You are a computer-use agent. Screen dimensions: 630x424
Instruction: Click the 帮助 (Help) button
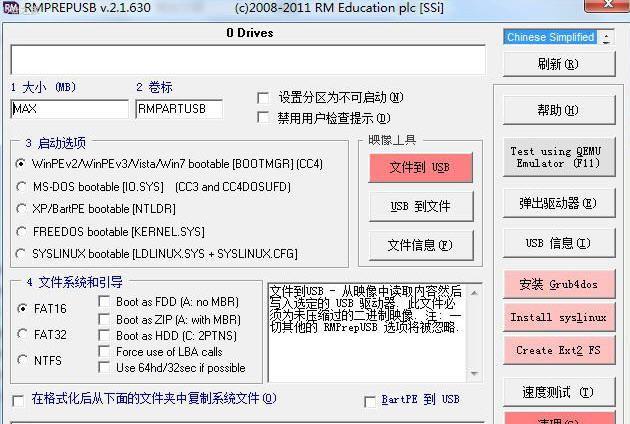[559, 110]
